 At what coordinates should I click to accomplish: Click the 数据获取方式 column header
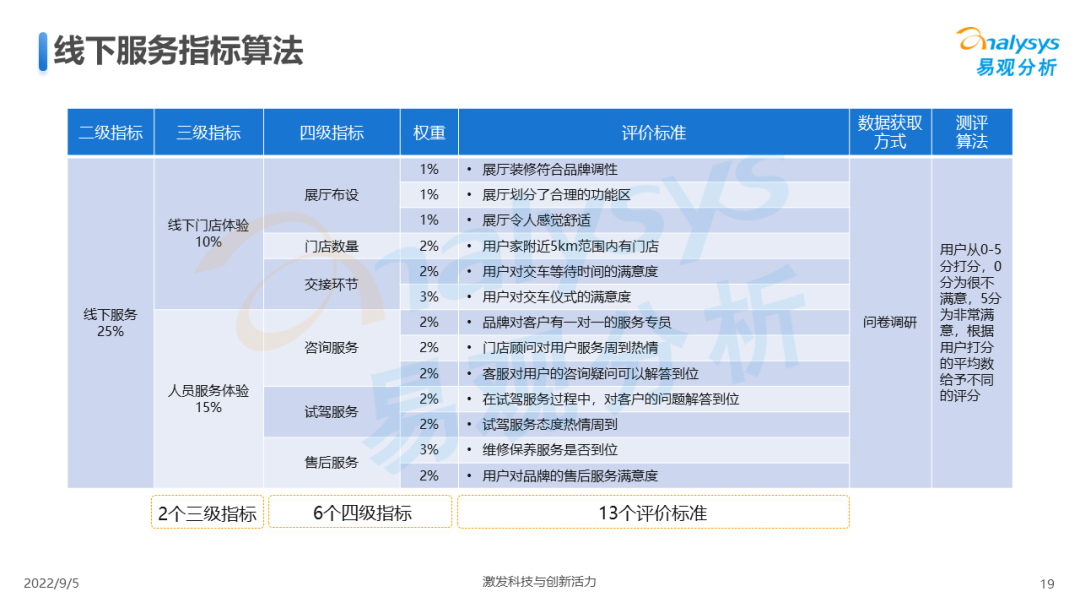tap(889, 133)
